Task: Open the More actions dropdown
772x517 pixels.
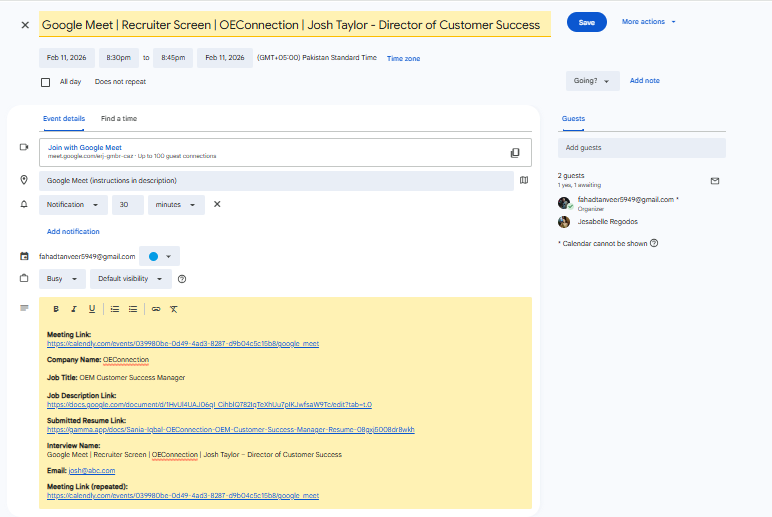Action: [648, 22]
